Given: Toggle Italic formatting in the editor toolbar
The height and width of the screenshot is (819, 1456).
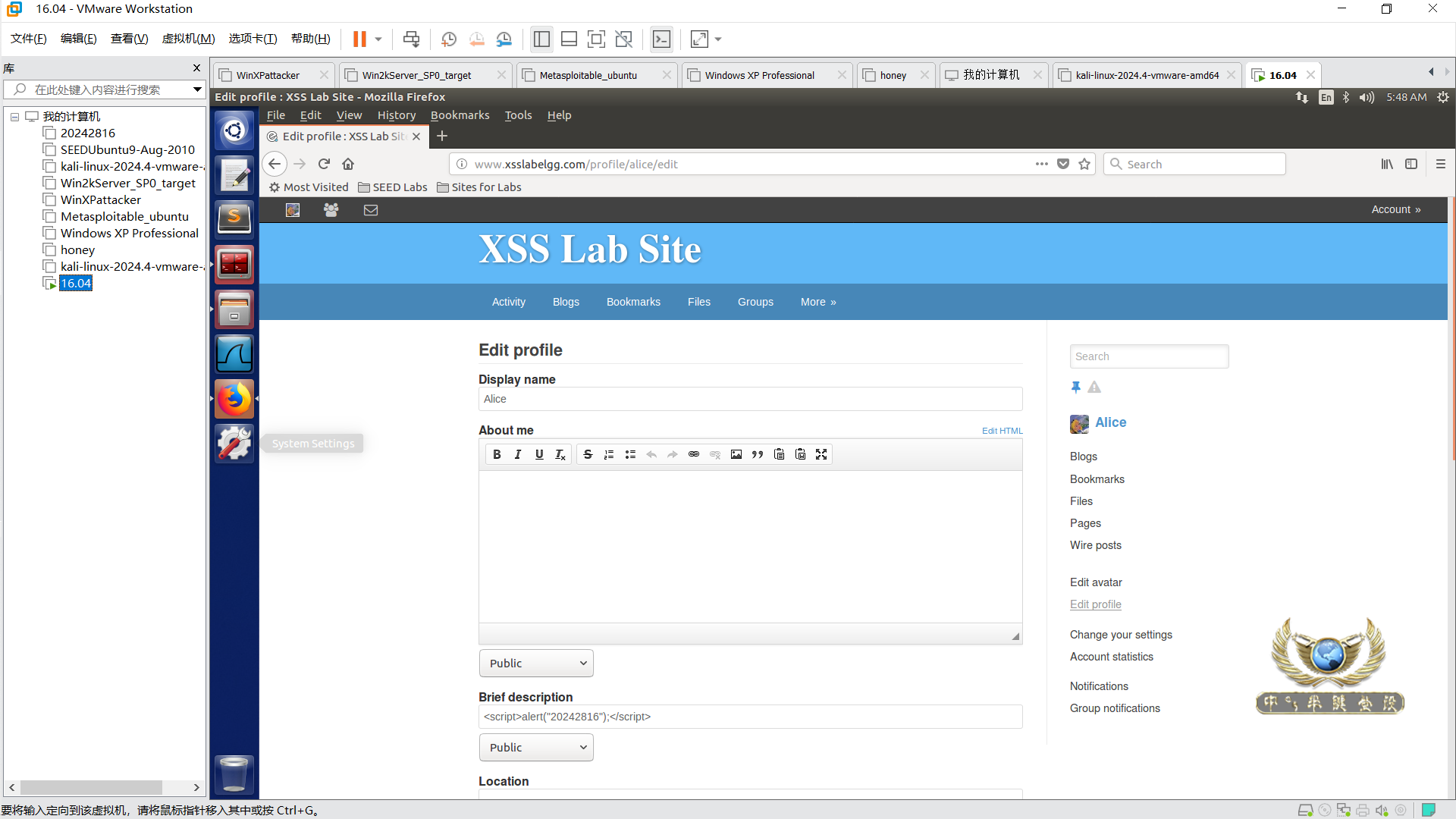Looking at the screenshot, I should point(518,454).
